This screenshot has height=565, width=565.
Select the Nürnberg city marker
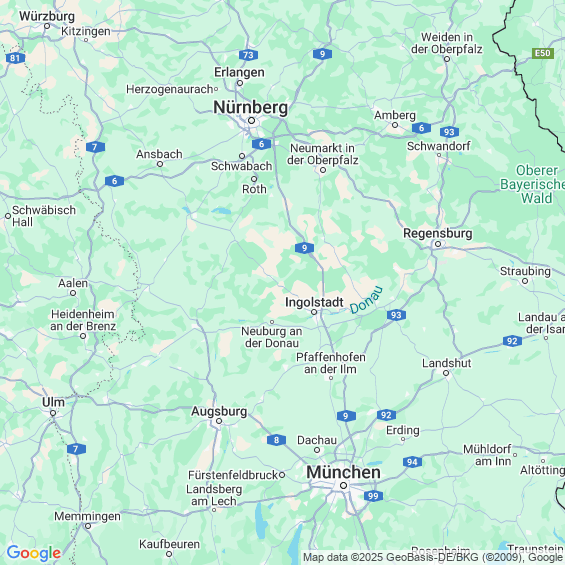pos(252,120)
